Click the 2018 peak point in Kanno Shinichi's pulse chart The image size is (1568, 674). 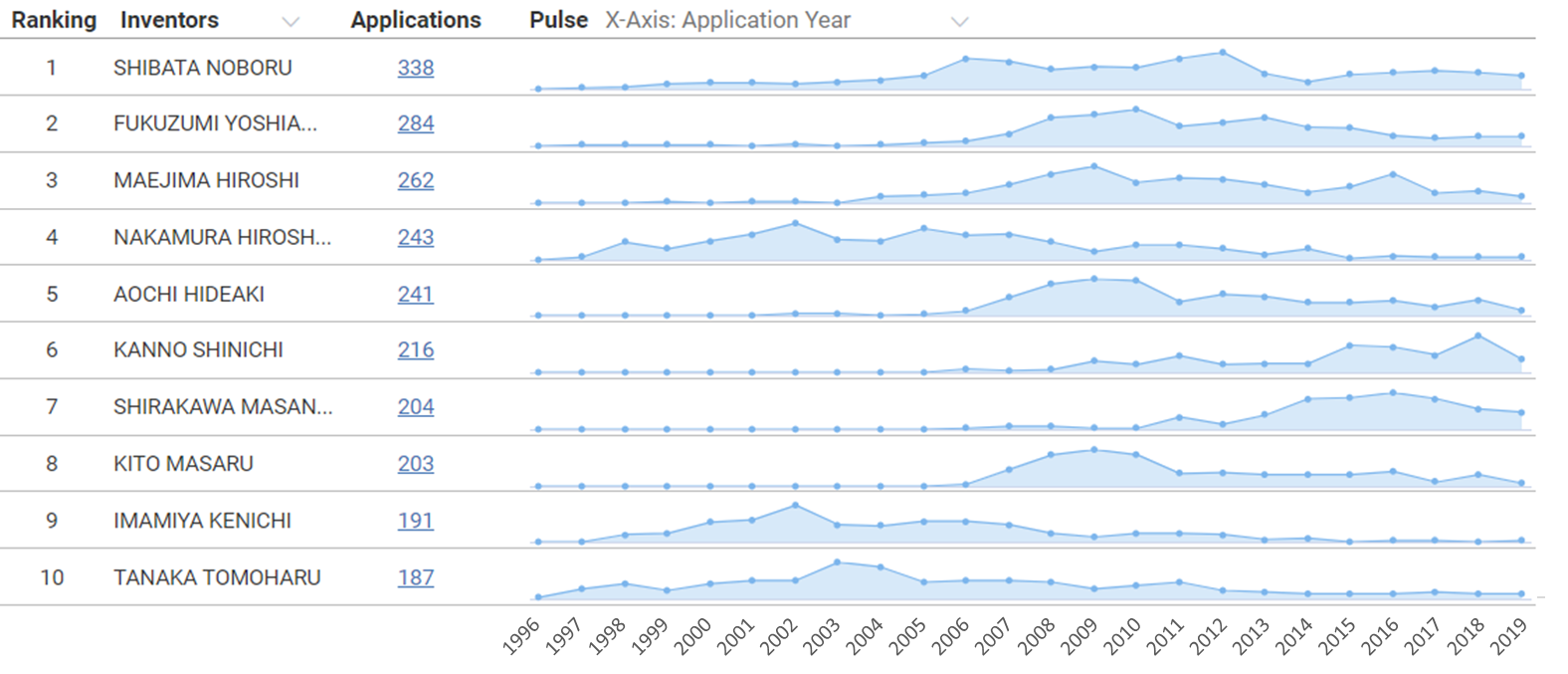tap(1478, 336)
